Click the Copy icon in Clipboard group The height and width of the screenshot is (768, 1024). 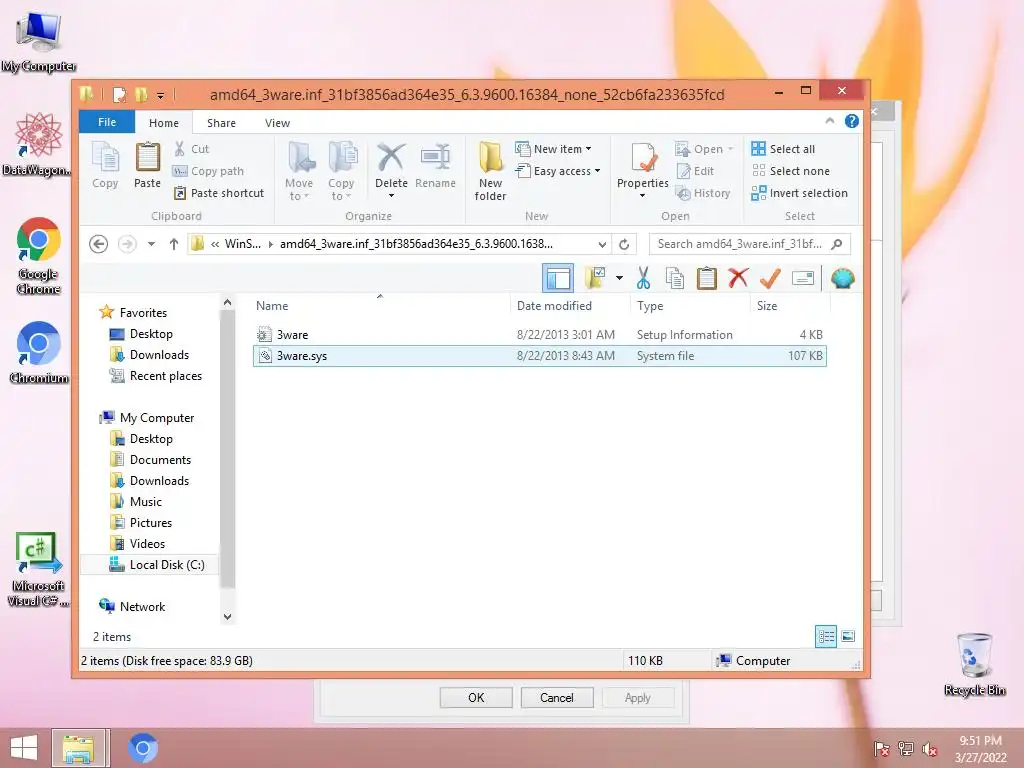105,158
